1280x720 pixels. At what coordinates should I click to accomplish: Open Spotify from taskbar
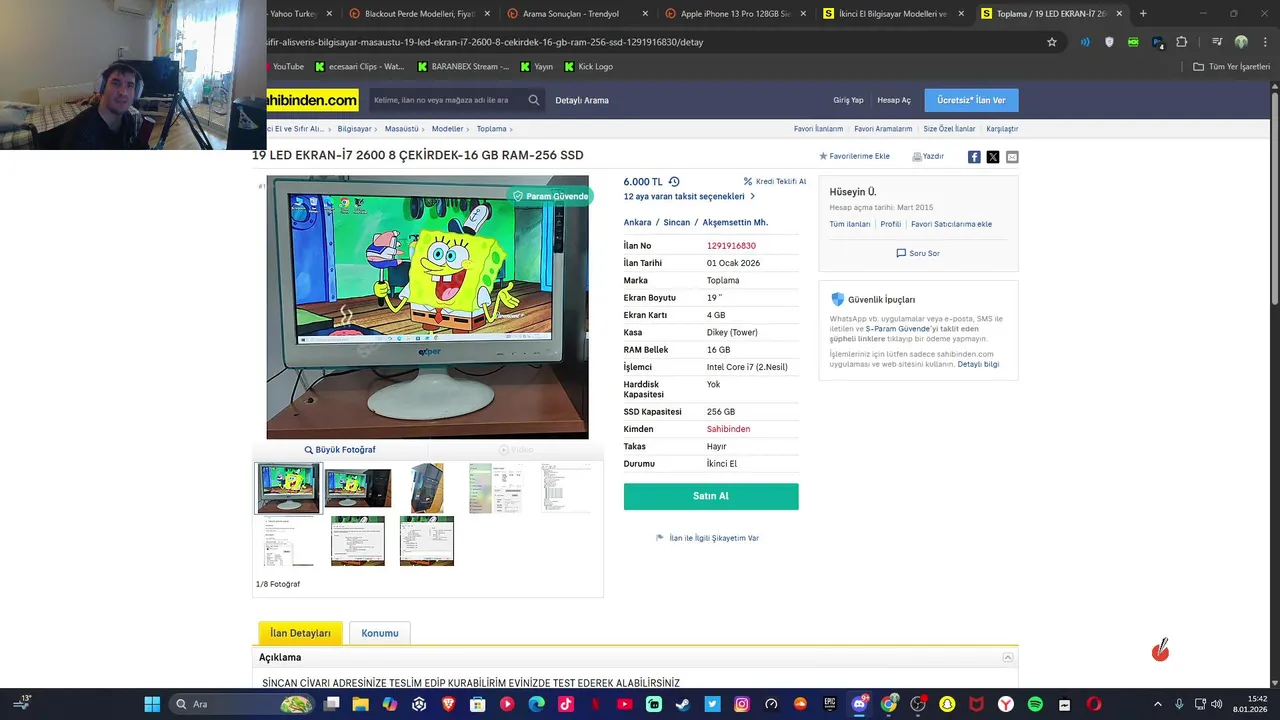coord(1035,704)
